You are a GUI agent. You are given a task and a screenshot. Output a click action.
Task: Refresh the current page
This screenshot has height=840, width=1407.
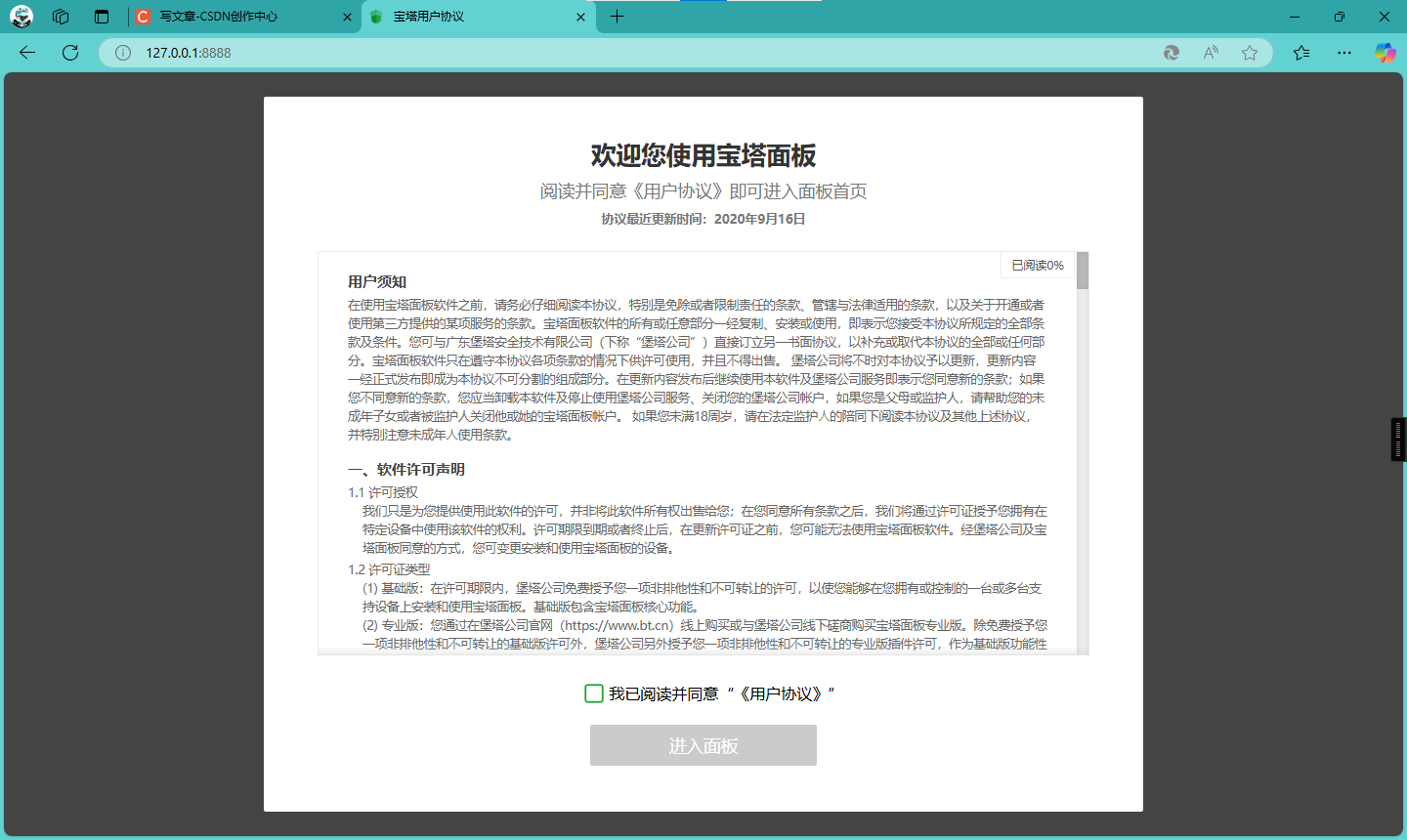70,53
